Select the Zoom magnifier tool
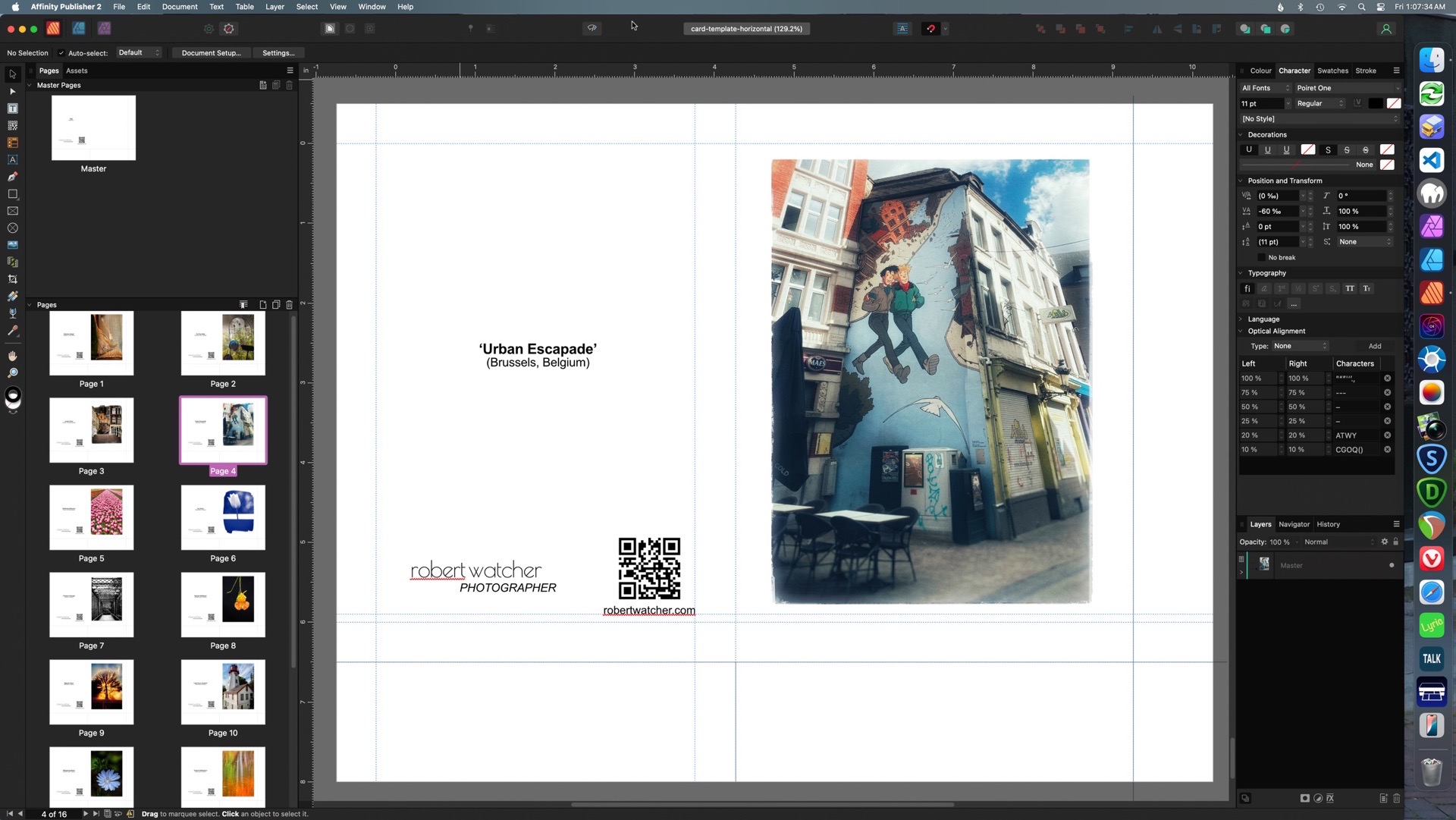1456x820 pixels. pos(12,373)
